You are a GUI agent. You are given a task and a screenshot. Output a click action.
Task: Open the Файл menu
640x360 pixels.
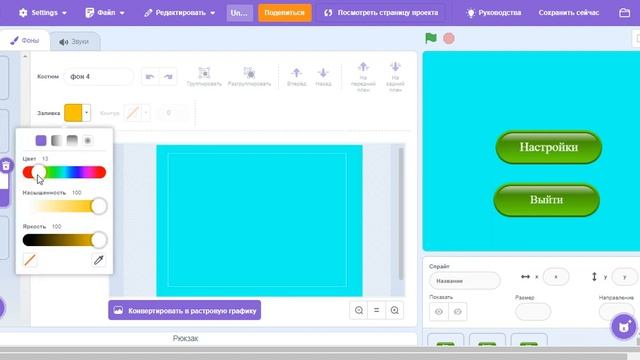105,13
